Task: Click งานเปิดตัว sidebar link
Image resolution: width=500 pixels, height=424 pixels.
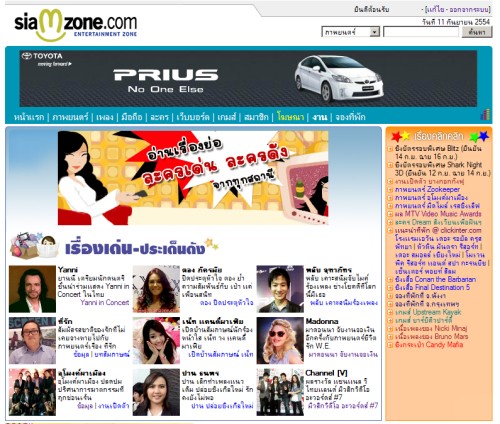Action: [430, 181]
